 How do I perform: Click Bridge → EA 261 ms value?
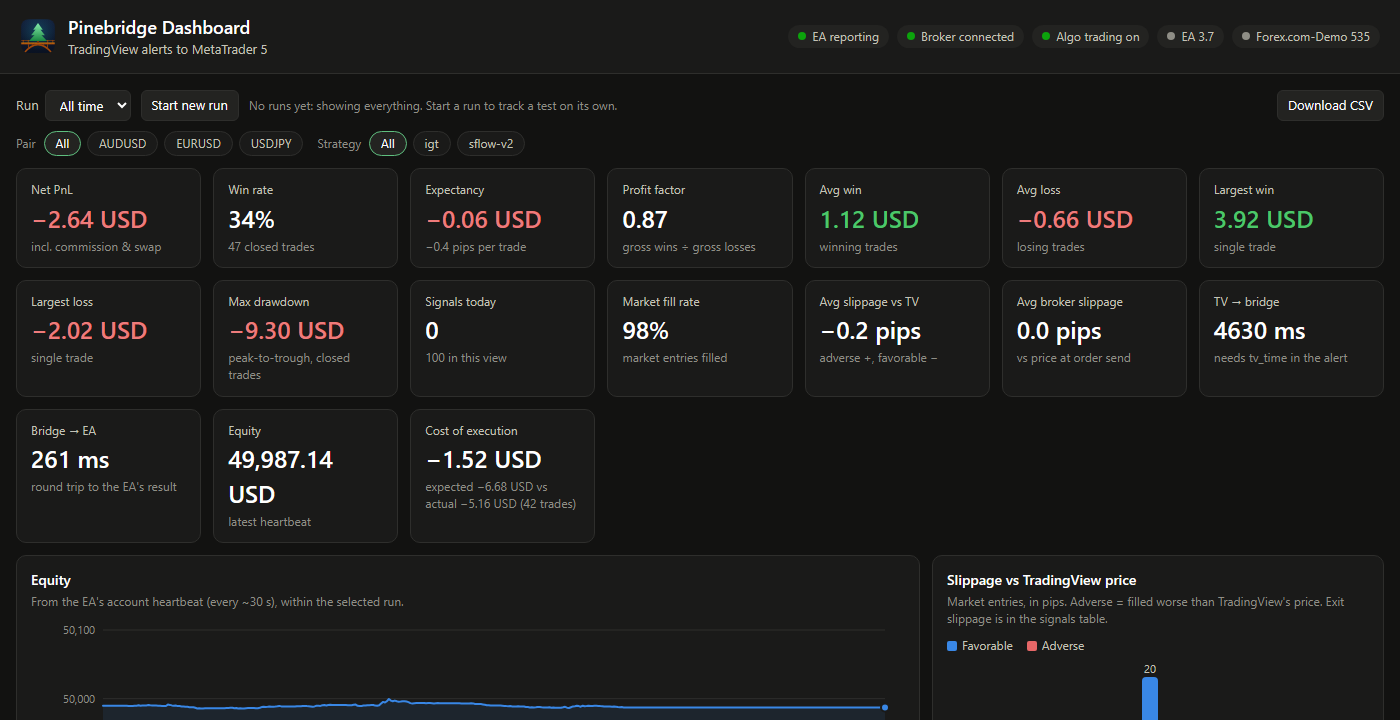point(70,460)
